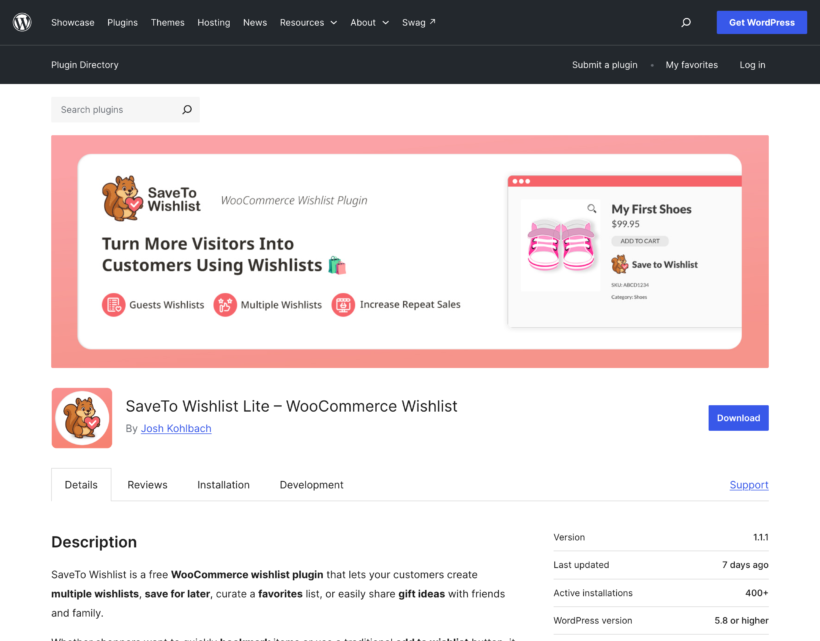Click WooCommerce Wishlist Plugin tagline

click(x=294, y=200)
